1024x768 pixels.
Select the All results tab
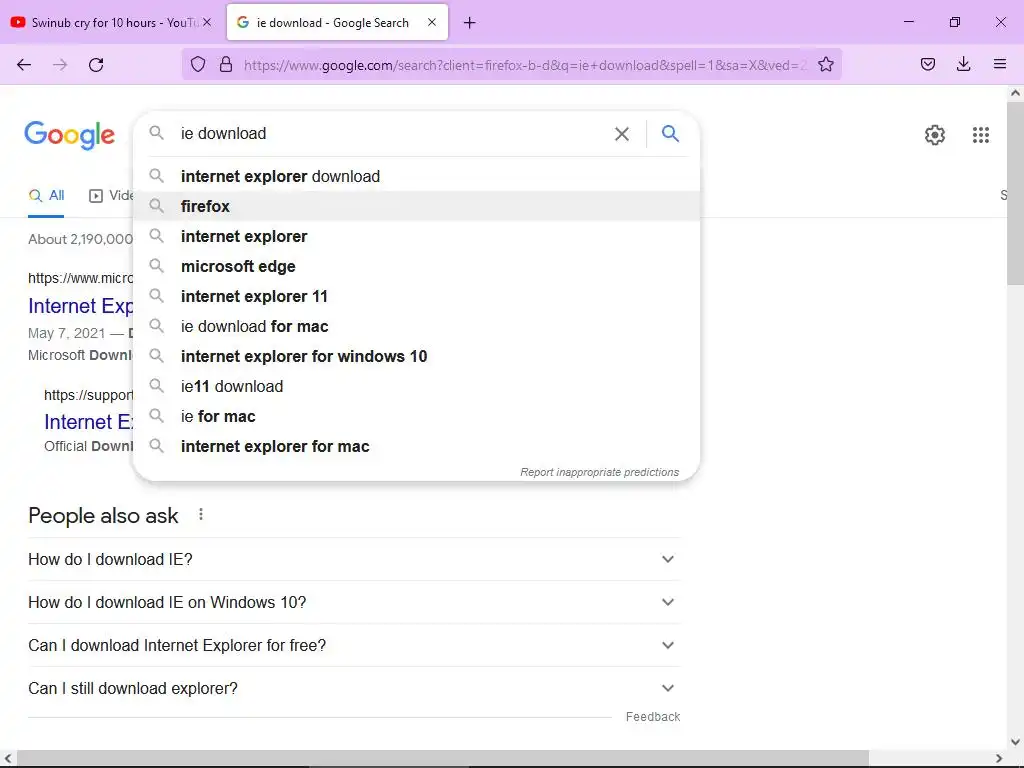click(46, 195)
